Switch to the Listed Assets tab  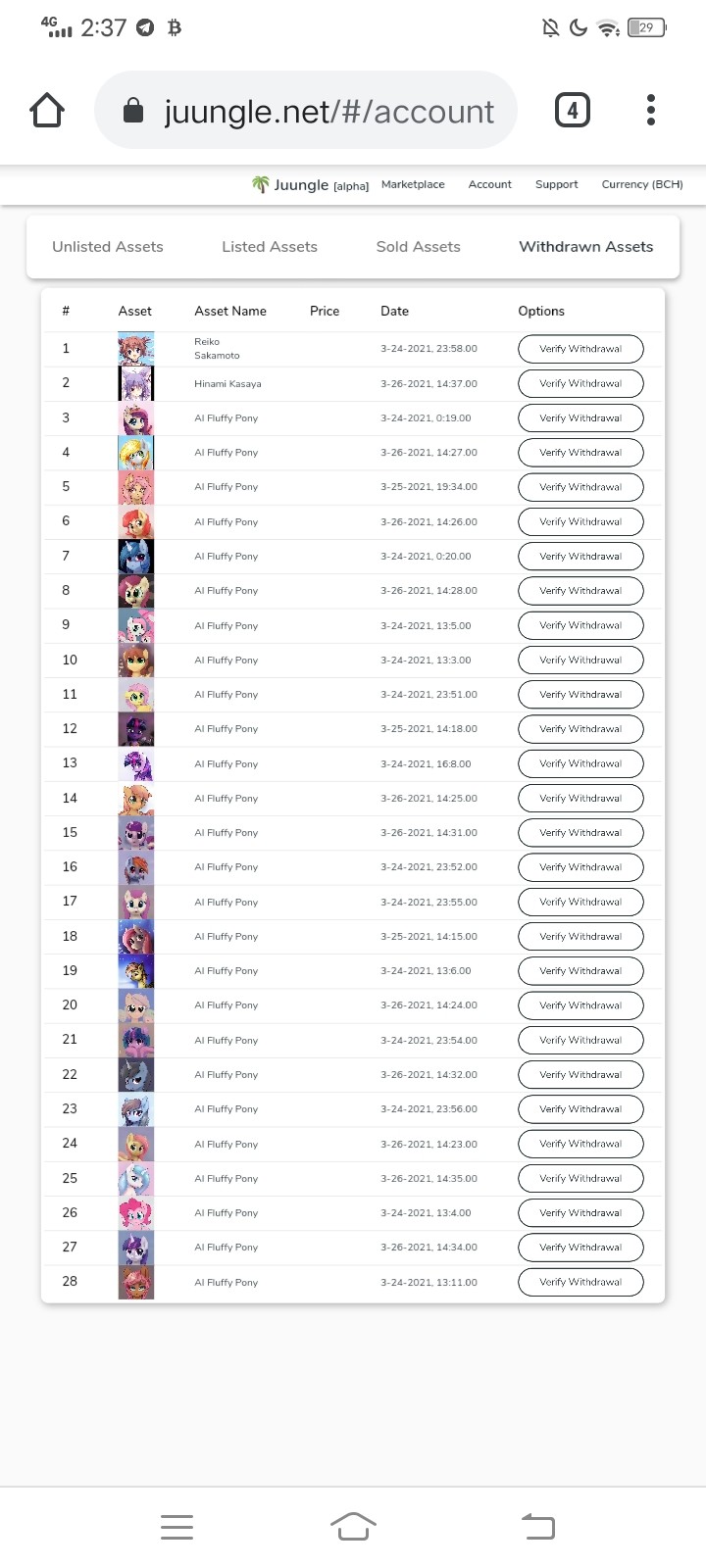270,247
